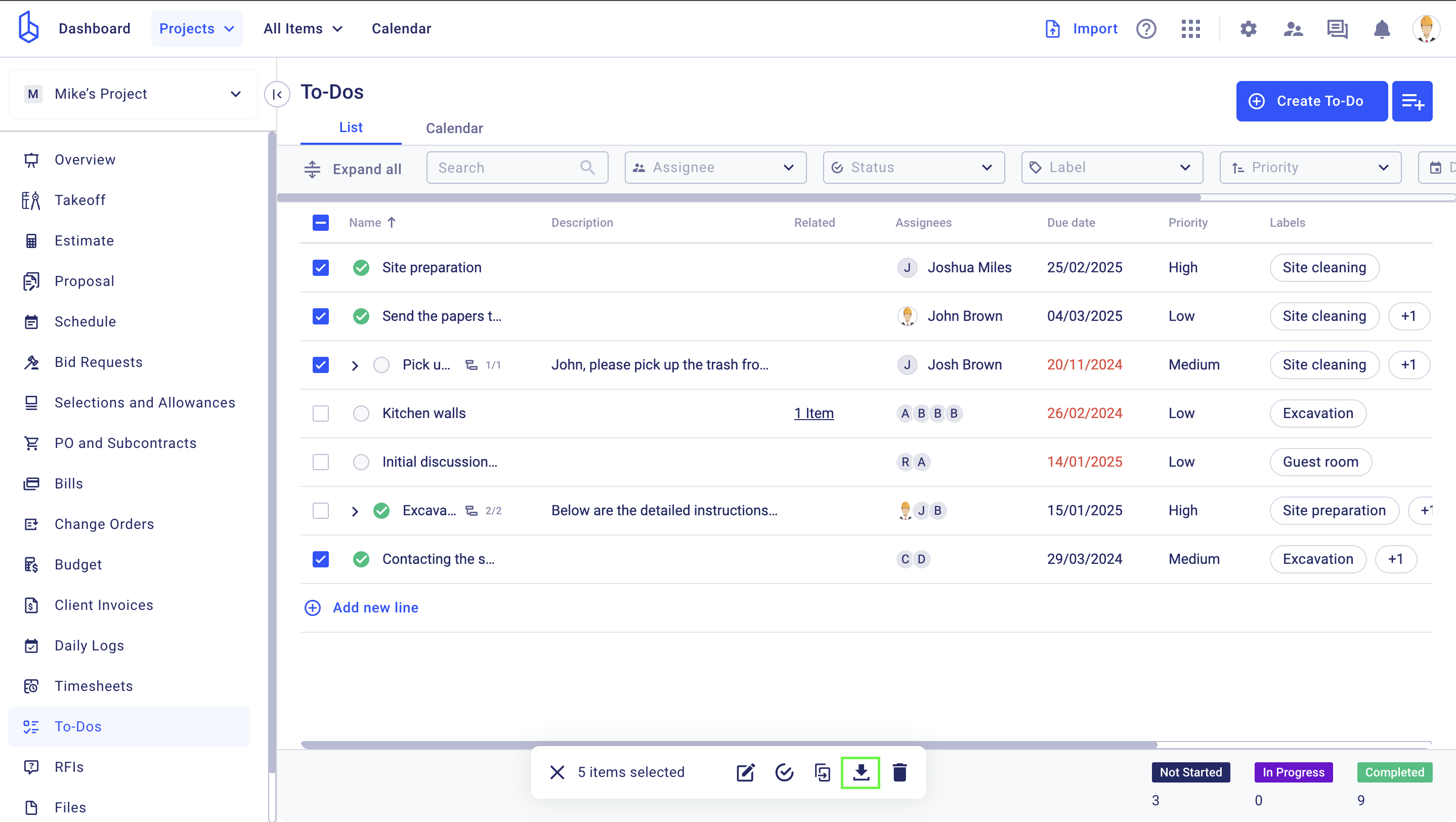Uncheck the Send the papers row checkbox

click(320, 316)
